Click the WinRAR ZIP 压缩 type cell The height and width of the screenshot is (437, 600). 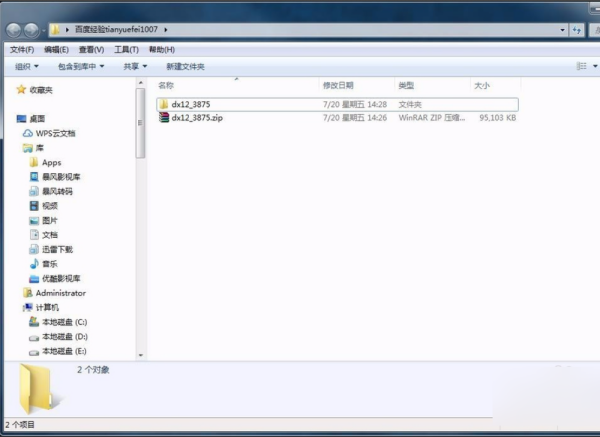(x=432, y=118)
